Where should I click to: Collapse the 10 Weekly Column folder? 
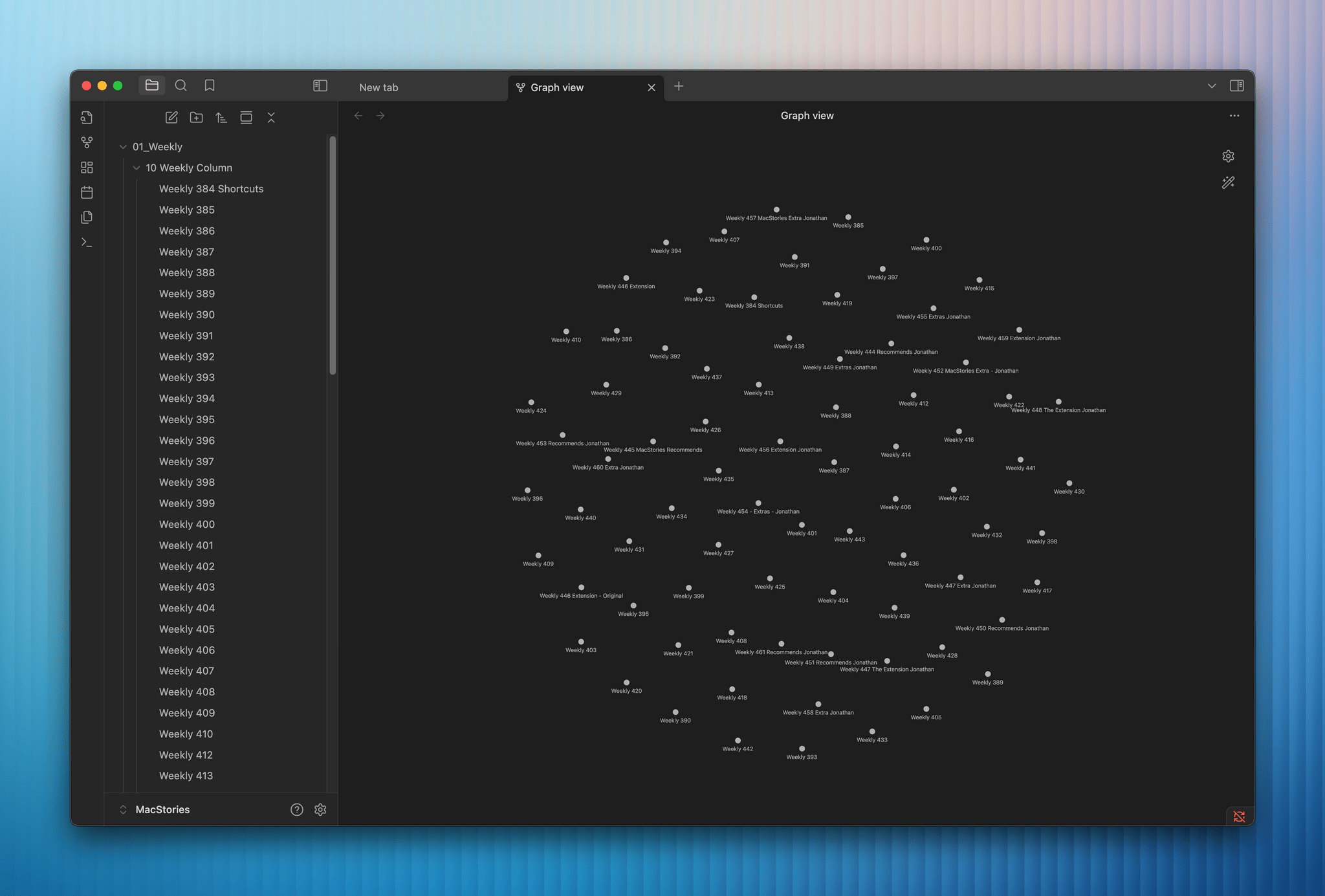coord(137,168)
